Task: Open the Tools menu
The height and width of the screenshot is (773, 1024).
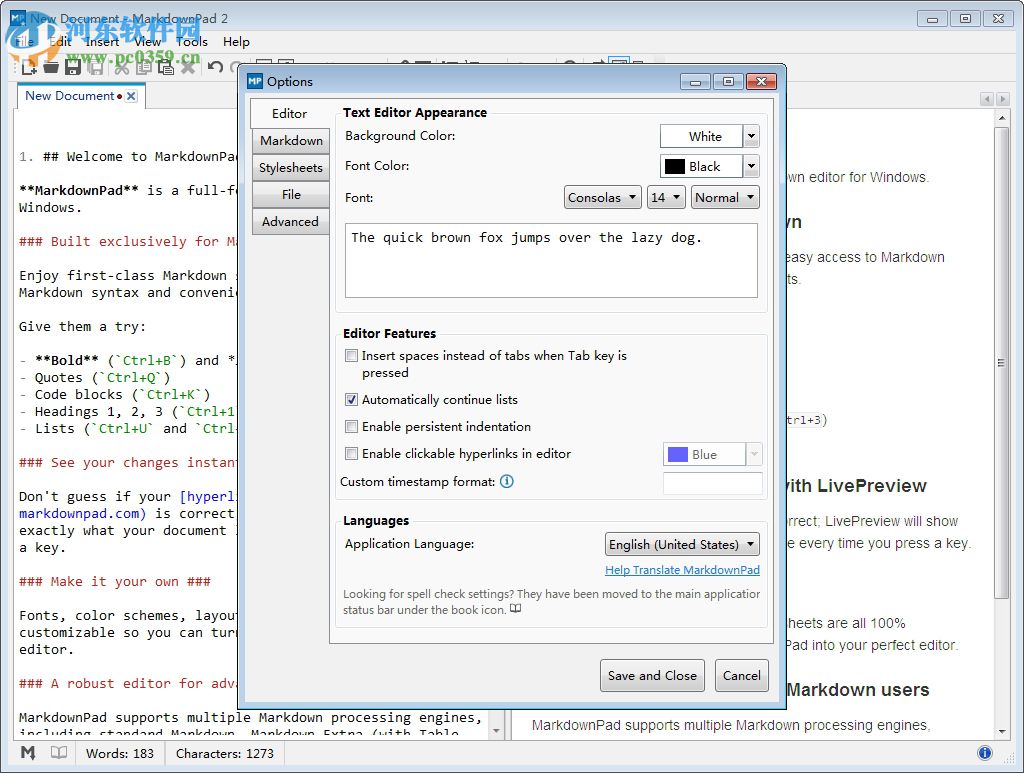Action: 191,42
